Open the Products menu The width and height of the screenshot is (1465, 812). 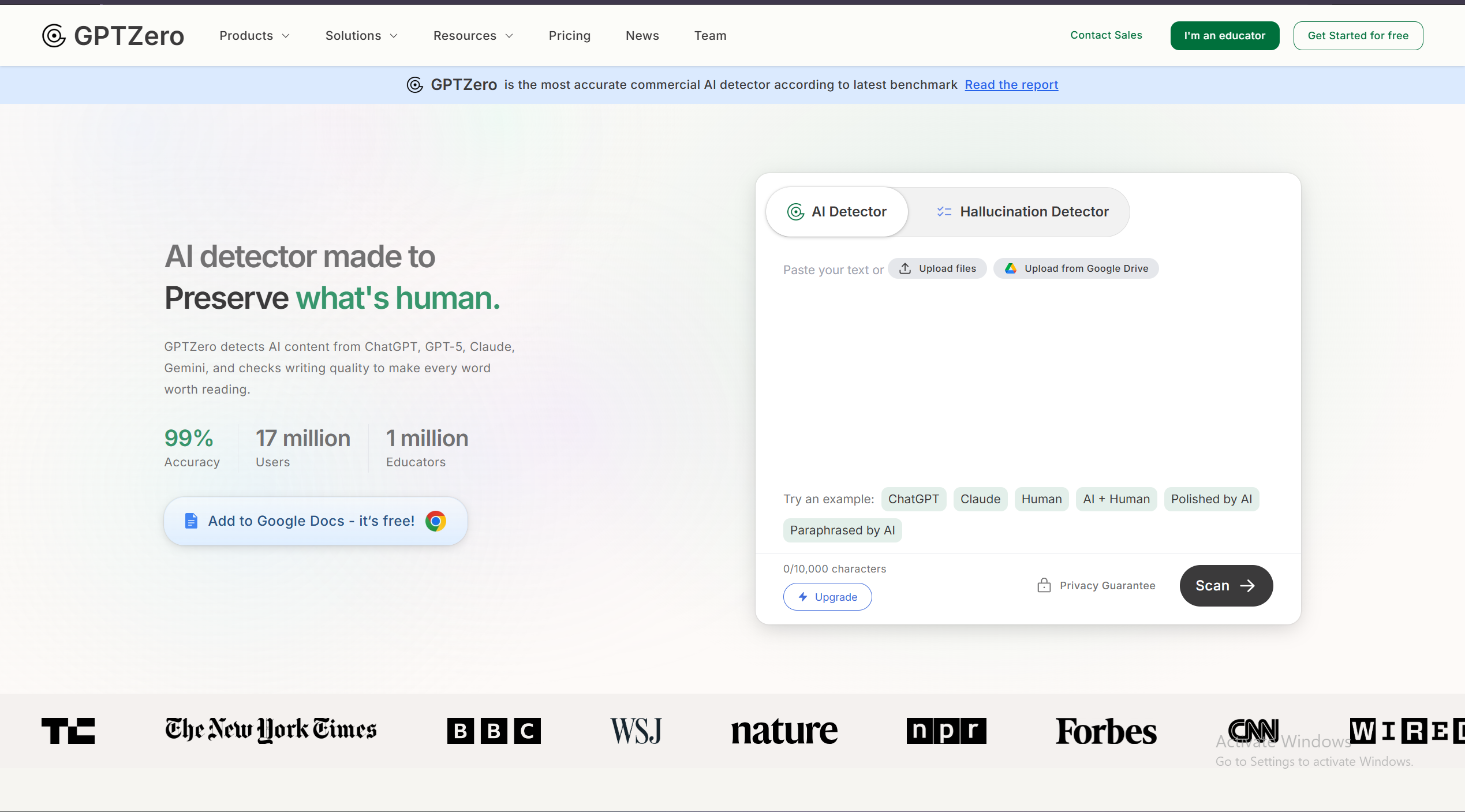[255, 36]
